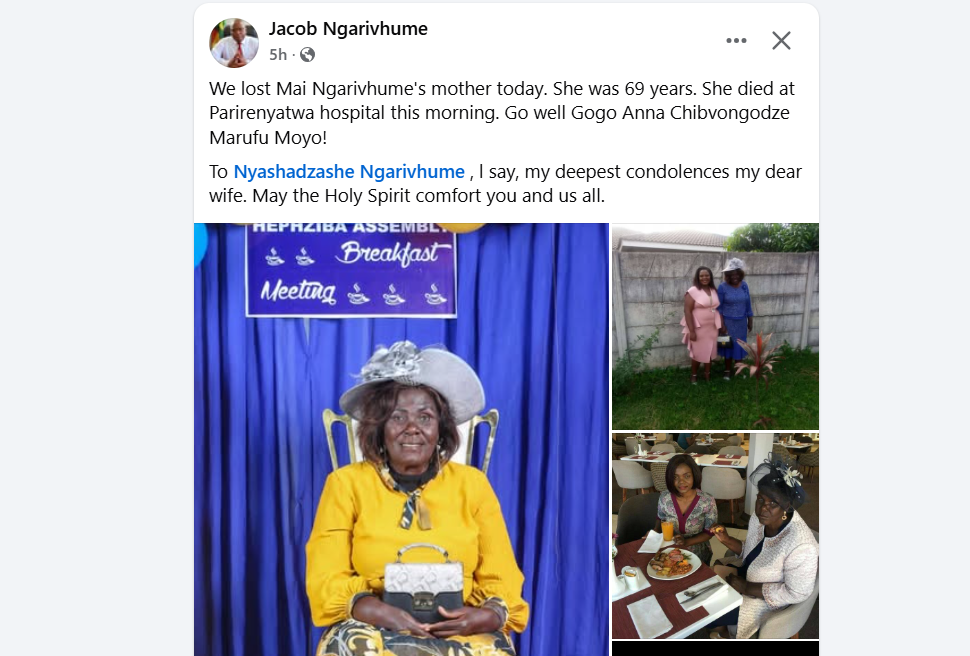Open the post options three-dot menu
This screenshot has height=656, width=970.
[x=736, y=41]
